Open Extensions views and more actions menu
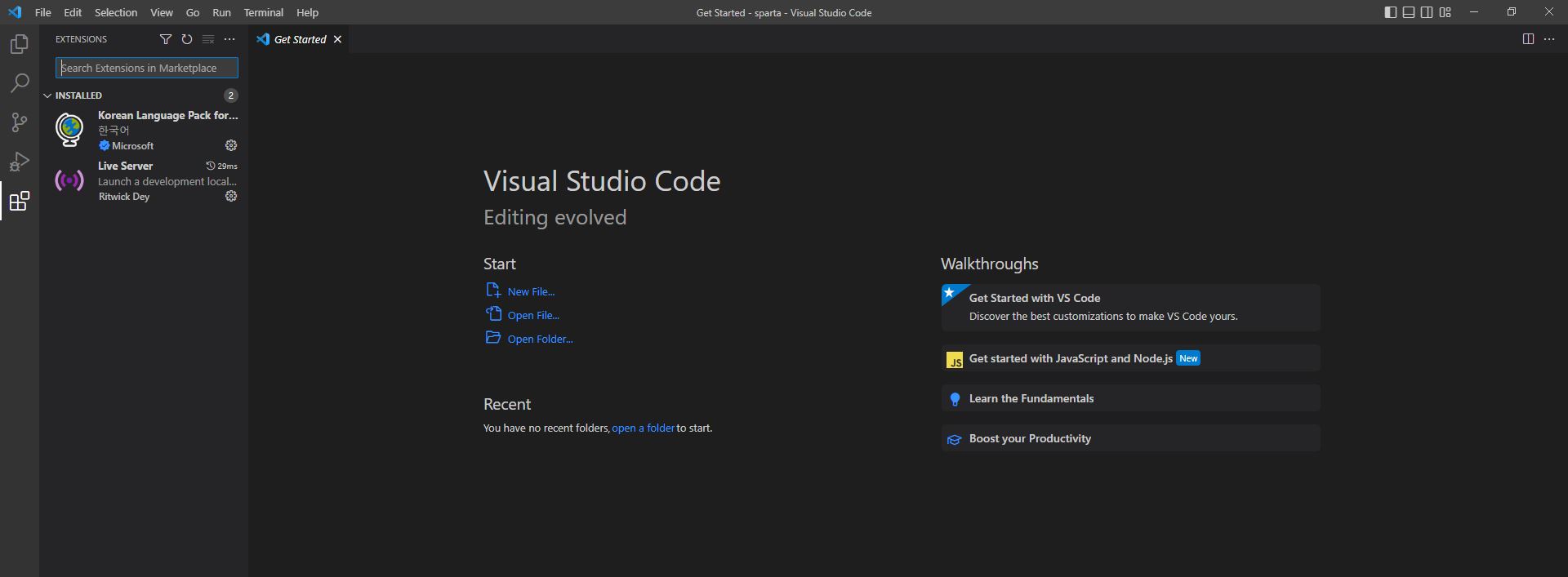The height and width of the screenshot is (577, 1568). pyautogui.click(x=229, y=39)
